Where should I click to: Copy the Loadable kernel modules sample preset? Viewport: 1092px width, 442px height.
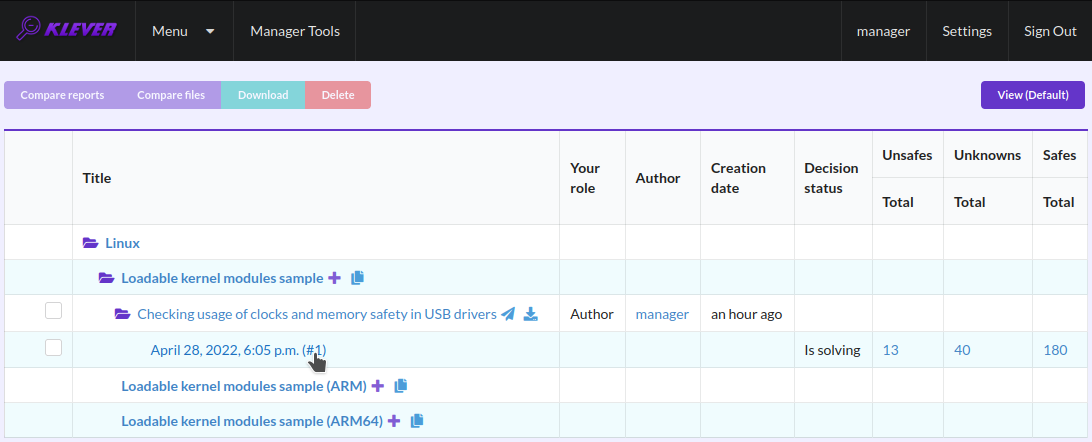357,278
